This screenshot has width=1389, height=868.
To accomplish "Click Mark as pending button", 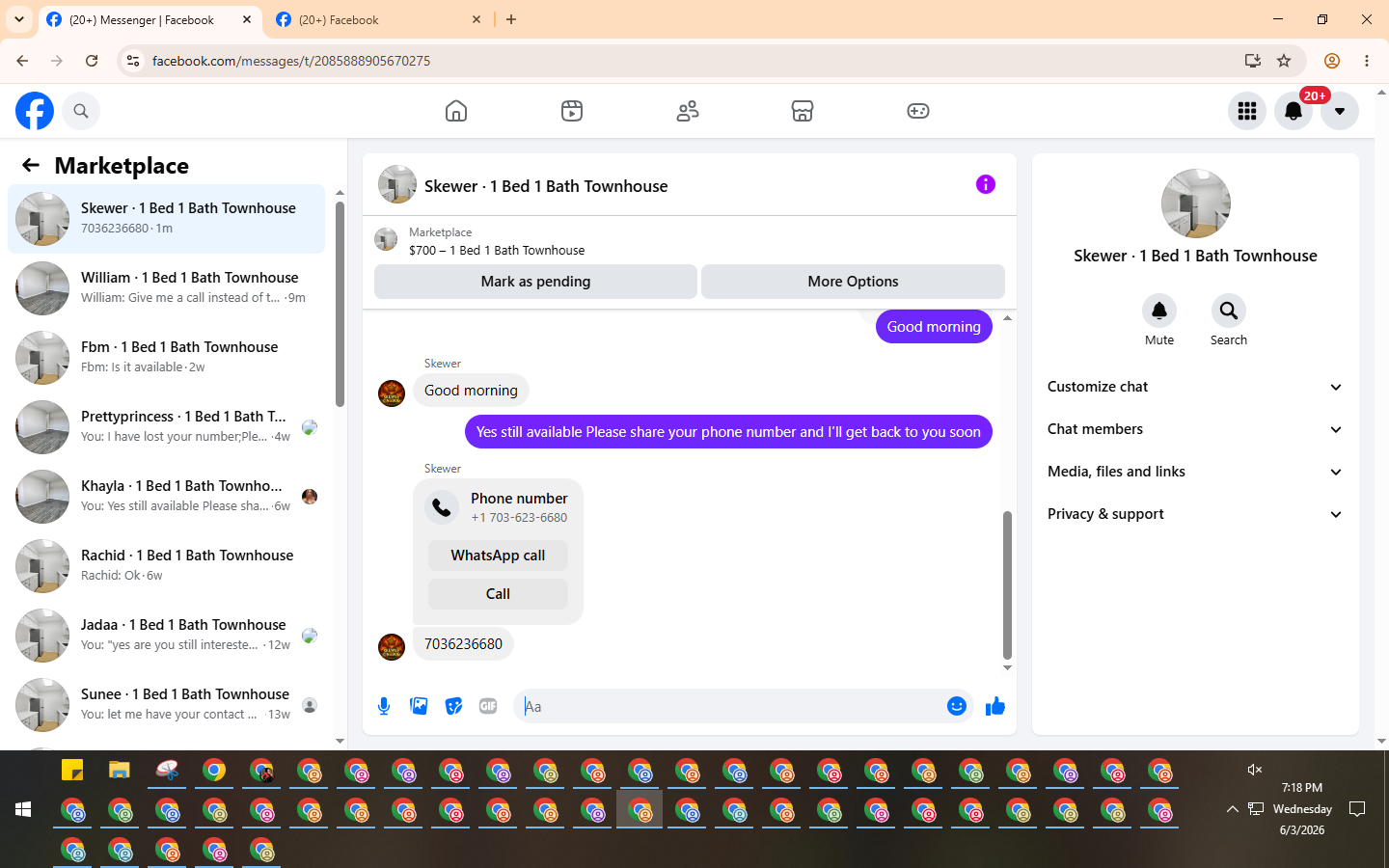I will coord(535,282).
